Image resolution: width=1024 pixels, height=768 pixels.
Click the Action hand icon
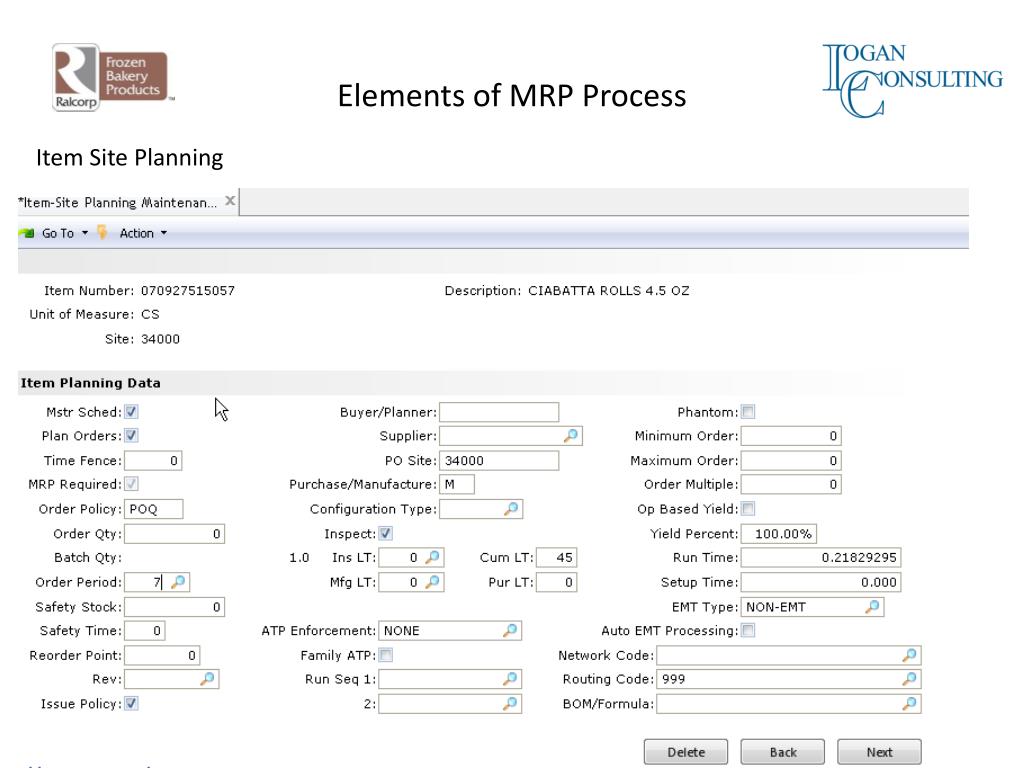[x=103, y=232]
